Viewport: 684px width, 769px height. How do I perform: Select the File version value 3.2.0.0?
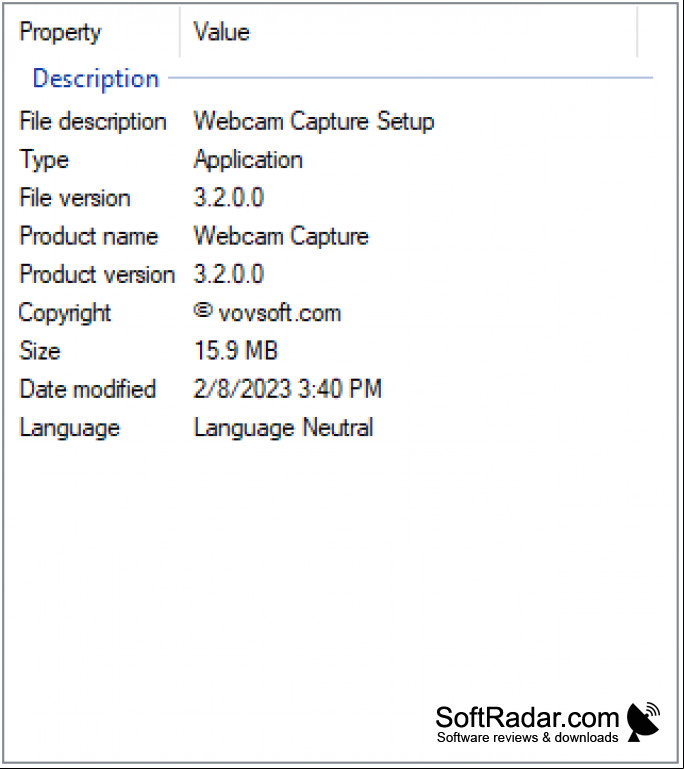coord(228,198)
